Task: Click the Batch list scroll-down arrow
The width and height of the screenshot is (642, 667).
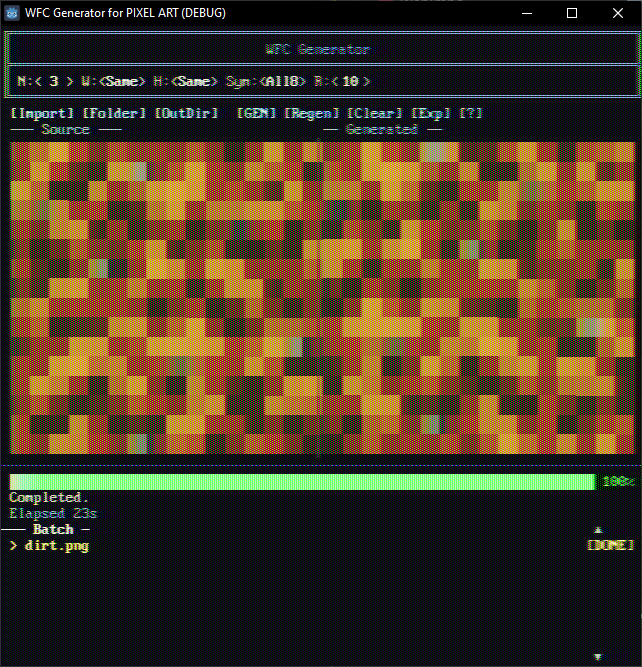Action: [x=598, y=657]
